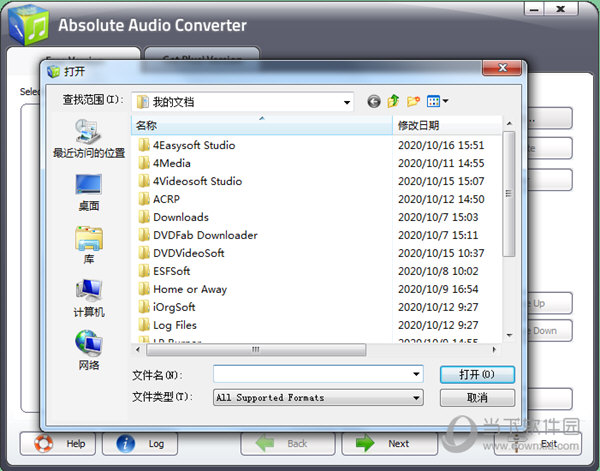Create a new folder icon

(413, 101)
